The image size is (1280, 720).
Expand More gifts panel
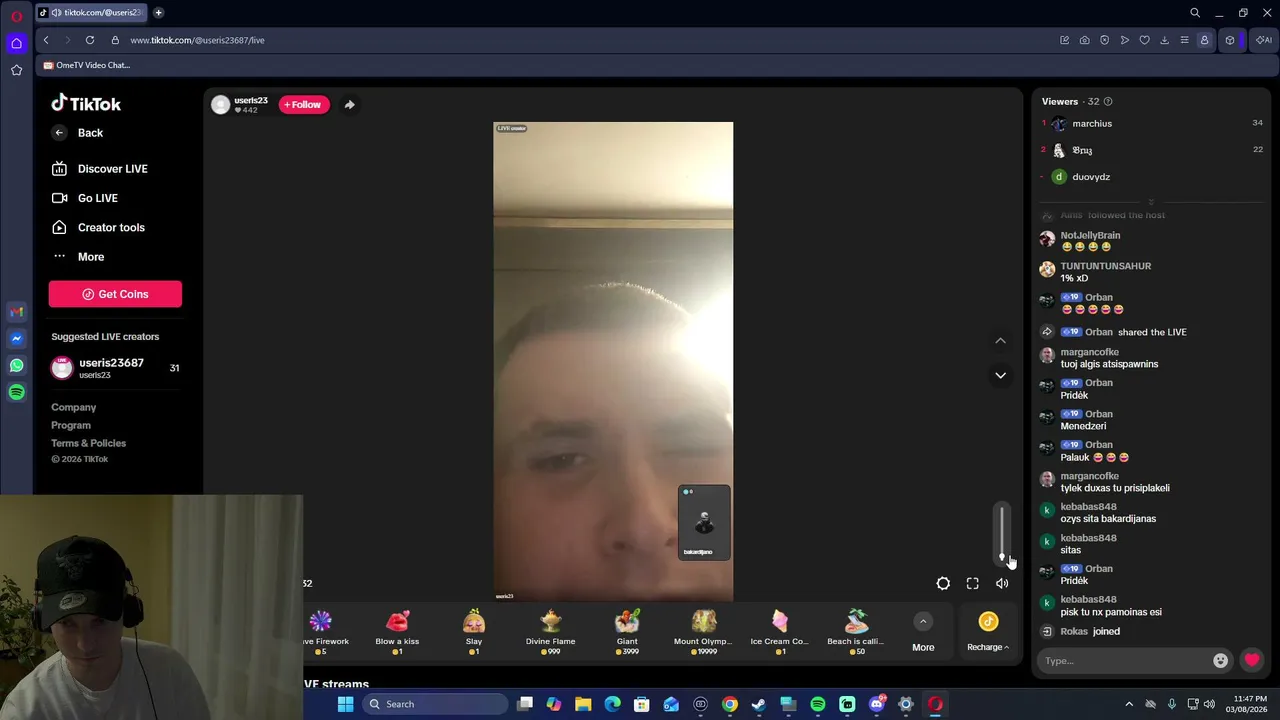coord(923,633)
